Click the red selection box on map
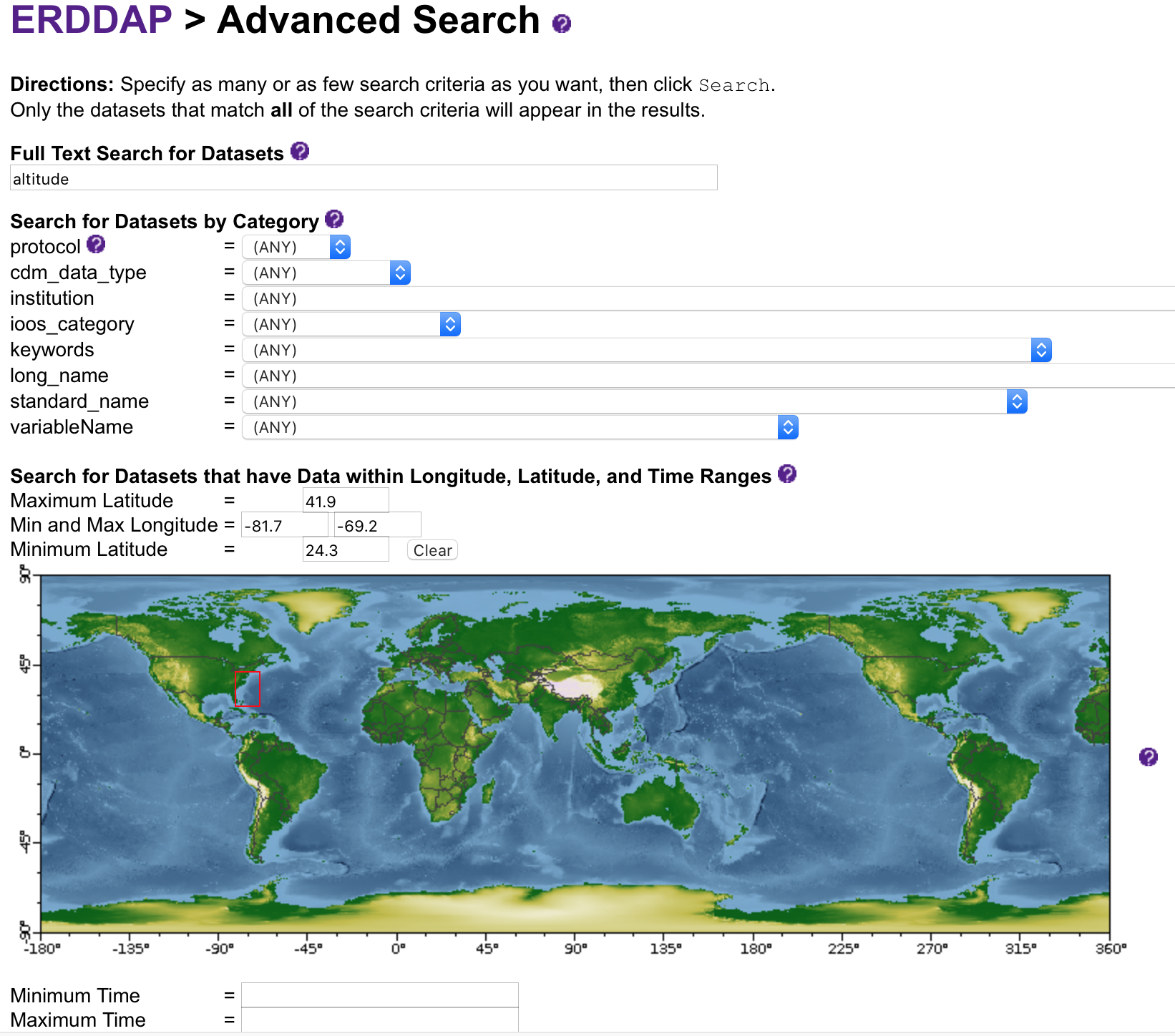The height and width of the screenshot is (1036, 1175). (247, 688)
